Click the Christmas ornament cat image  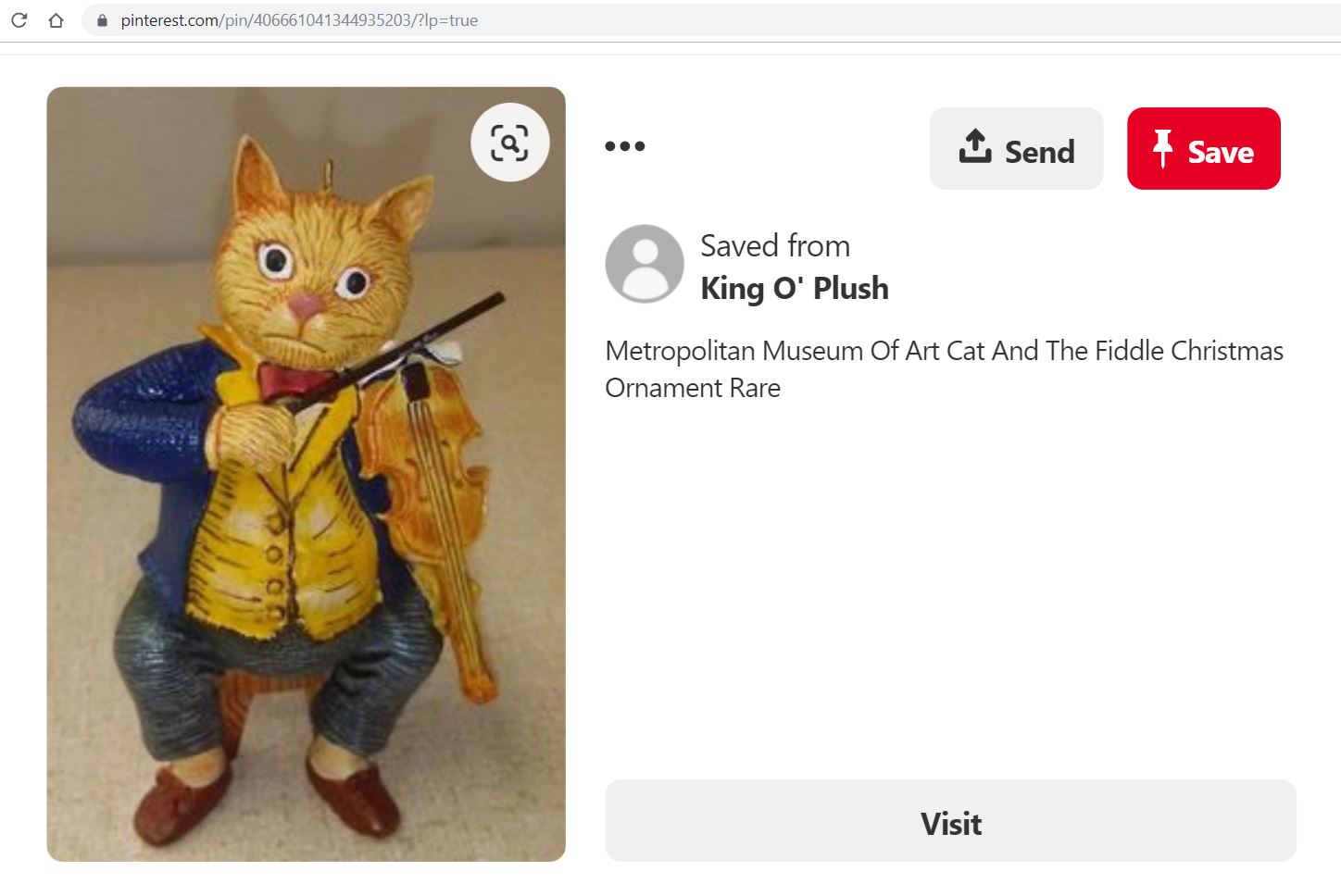(306, 472)
